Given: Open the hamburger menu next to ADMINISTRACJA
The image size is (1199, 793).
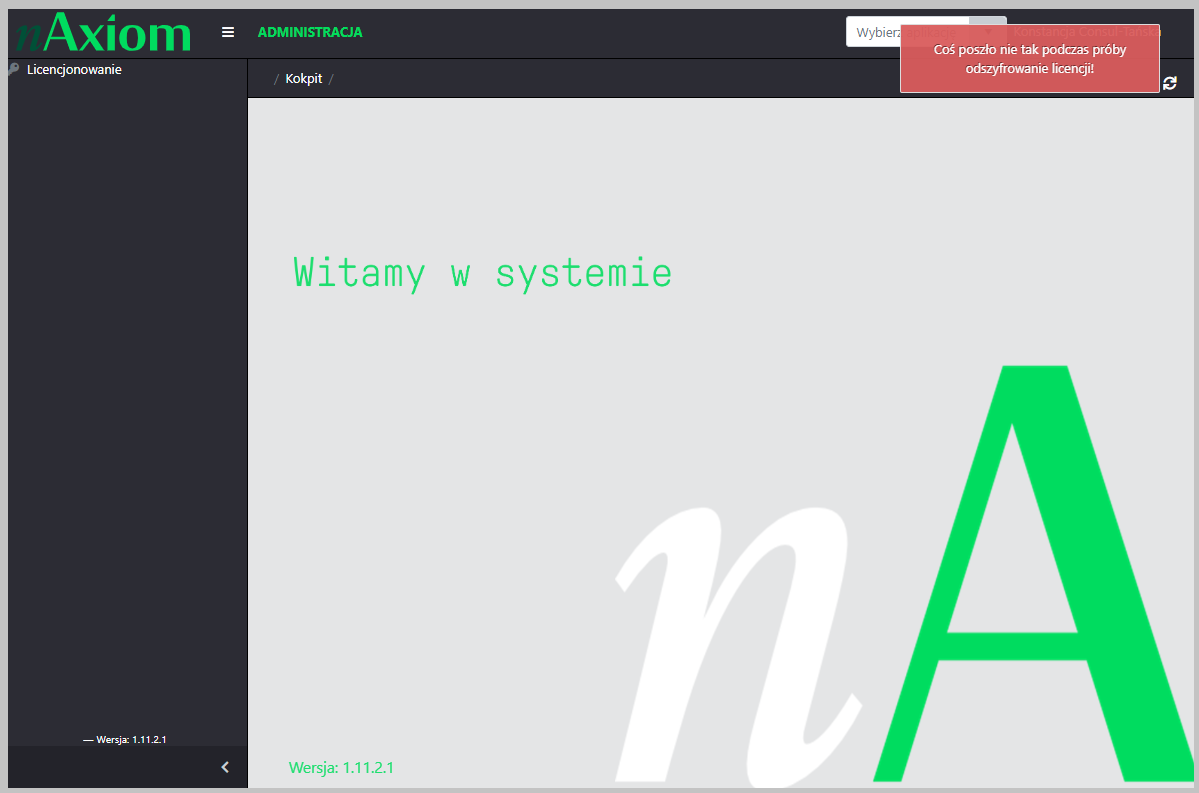Looking at the screenshot, I should coord(228,32).
